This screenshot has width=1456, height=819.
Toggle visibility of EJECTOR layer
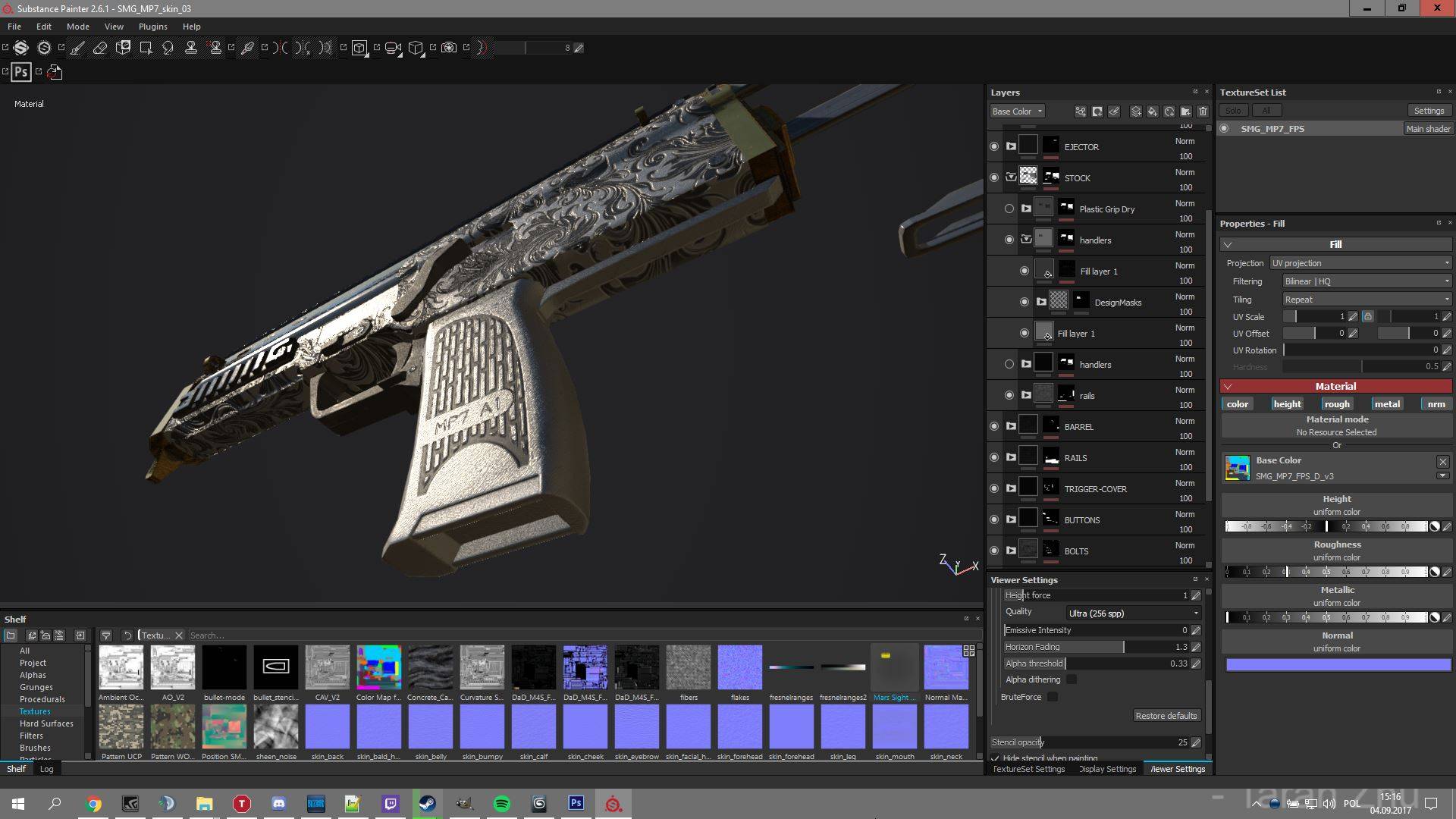994,146
